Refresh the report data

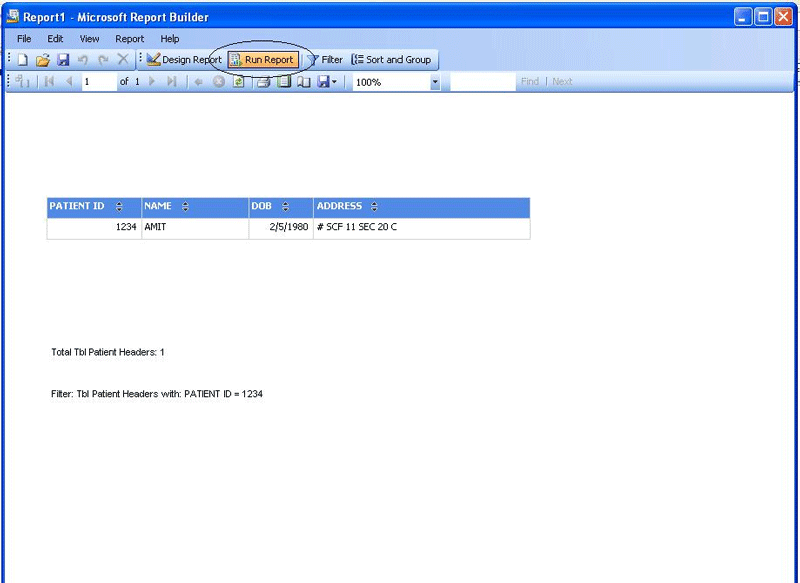[x=238, y=82]
